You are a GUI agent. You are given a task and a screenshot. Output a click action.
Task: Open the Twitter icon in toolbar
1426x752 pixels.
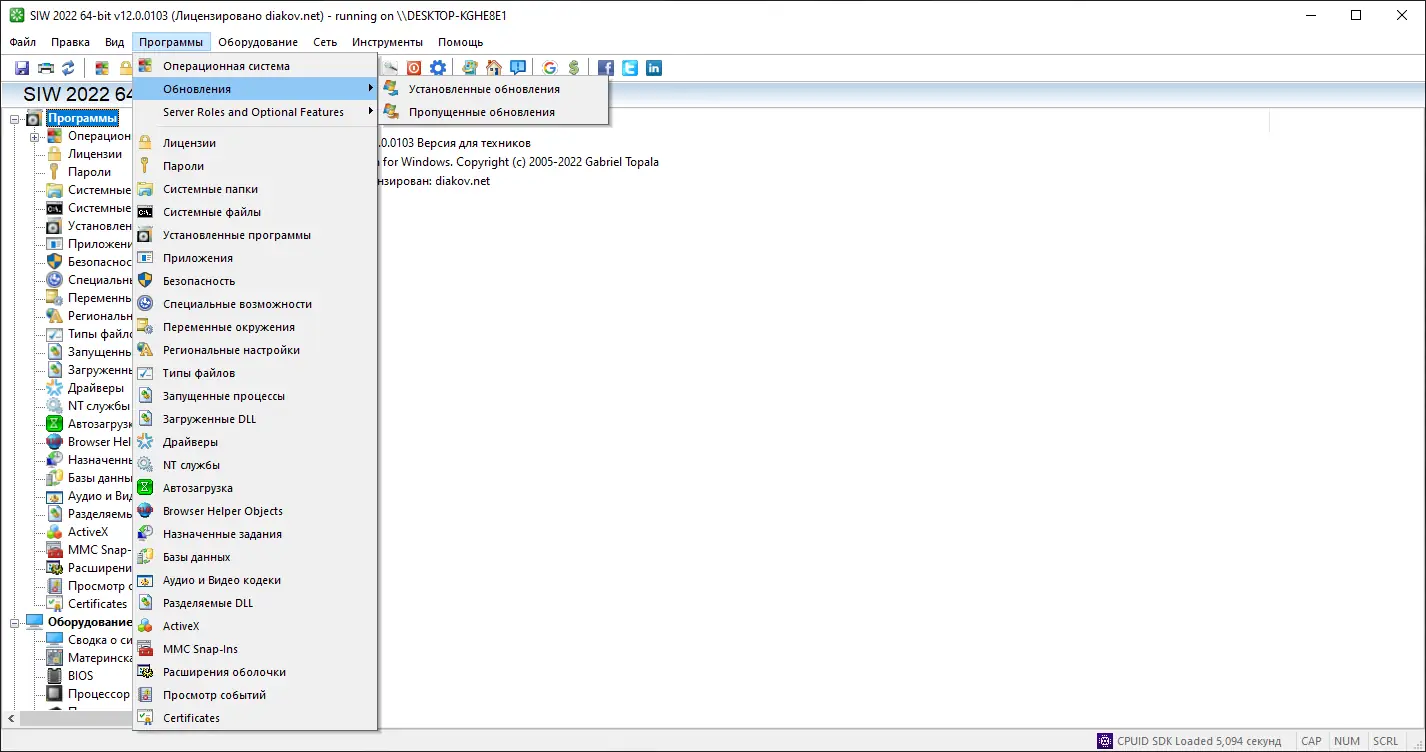pyautogui.click(x=630, y=68)
